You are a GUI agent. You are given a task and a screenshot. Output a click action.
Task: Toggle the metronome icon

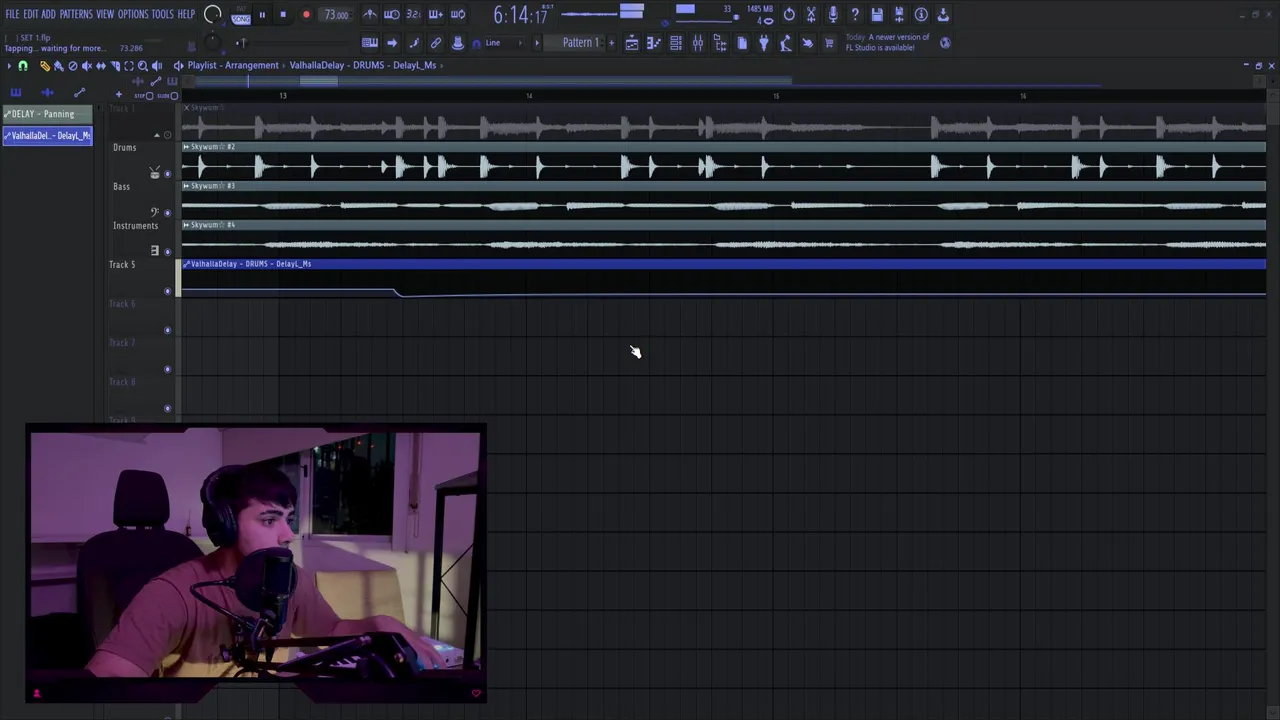pos(370,15)
